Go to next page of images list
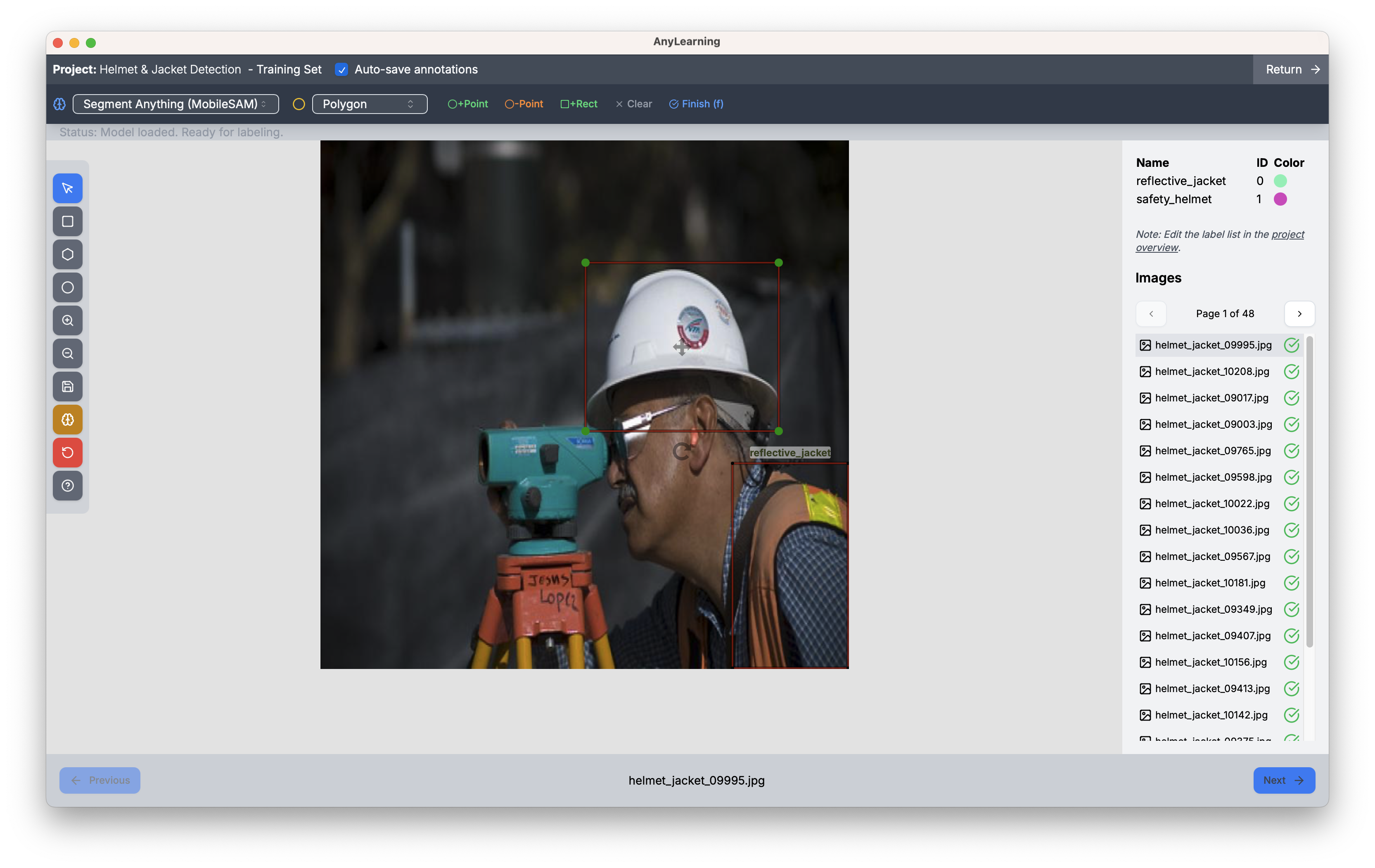Image resolution: width=1375 pixels, height=868 pixels. [1299, 313]
